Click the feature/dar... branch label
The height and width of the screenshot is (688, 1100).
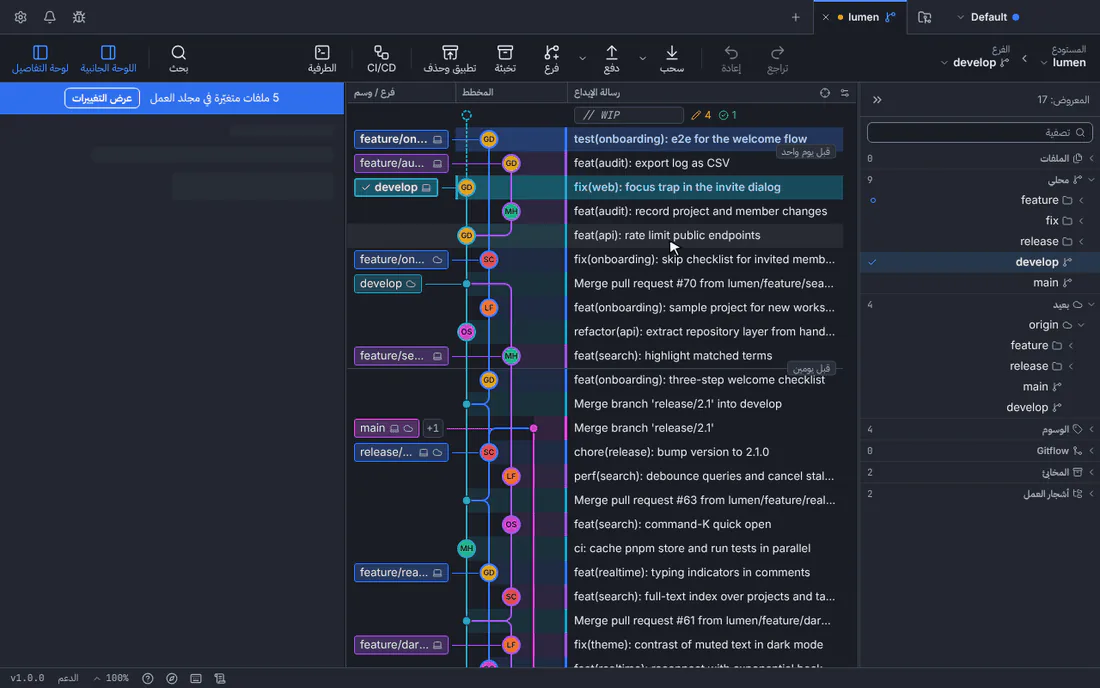pyautogui.click(x=401, y=645)
